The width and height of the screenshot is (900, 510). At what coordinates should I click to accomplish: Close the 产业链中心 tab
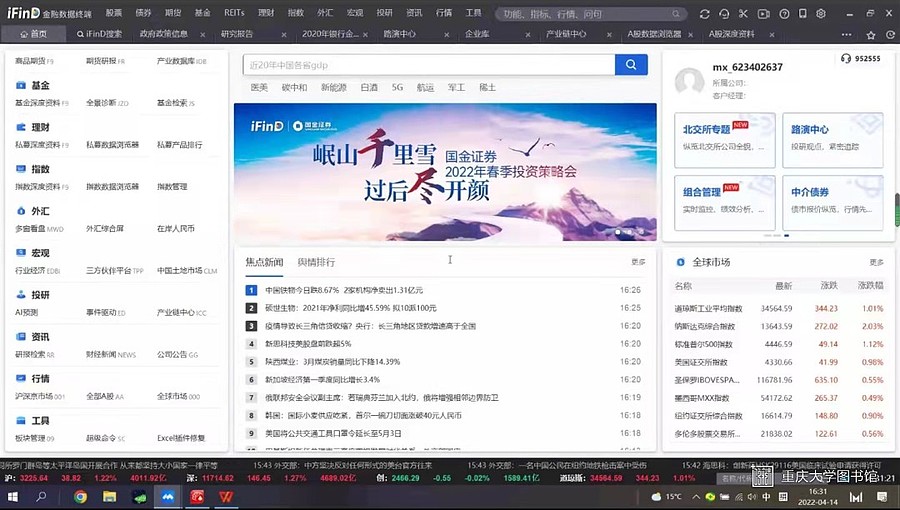coord(610,35)
